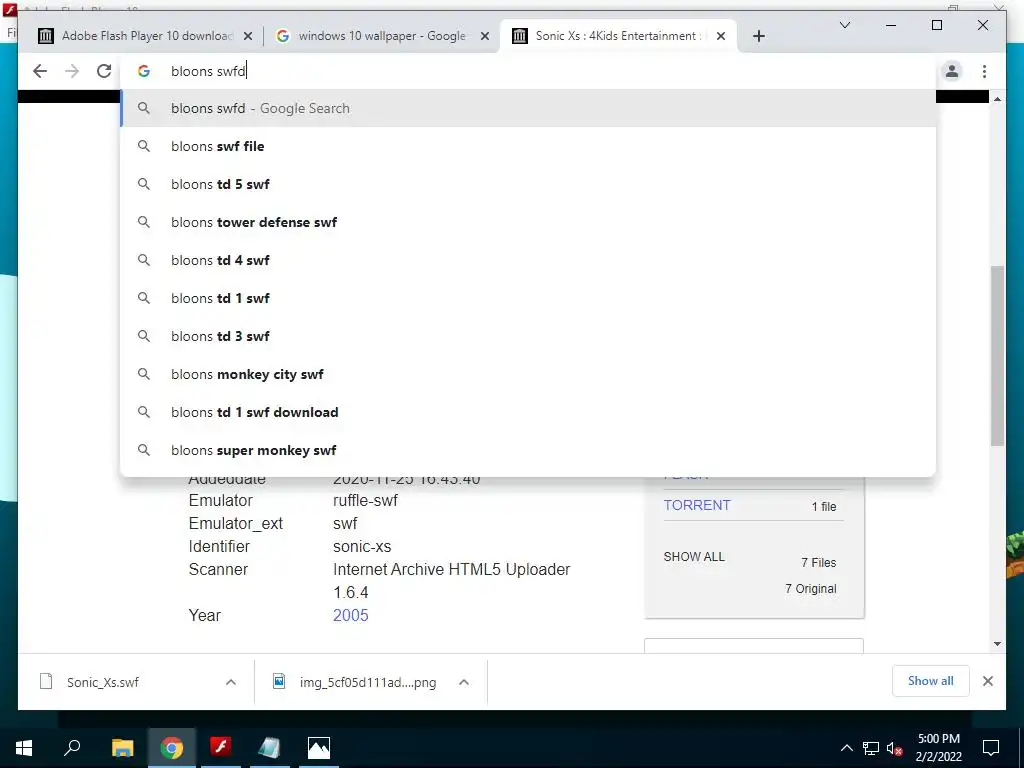
Task: Close the windows 10 wallpaper tab
Action: [x=485, y=37]
